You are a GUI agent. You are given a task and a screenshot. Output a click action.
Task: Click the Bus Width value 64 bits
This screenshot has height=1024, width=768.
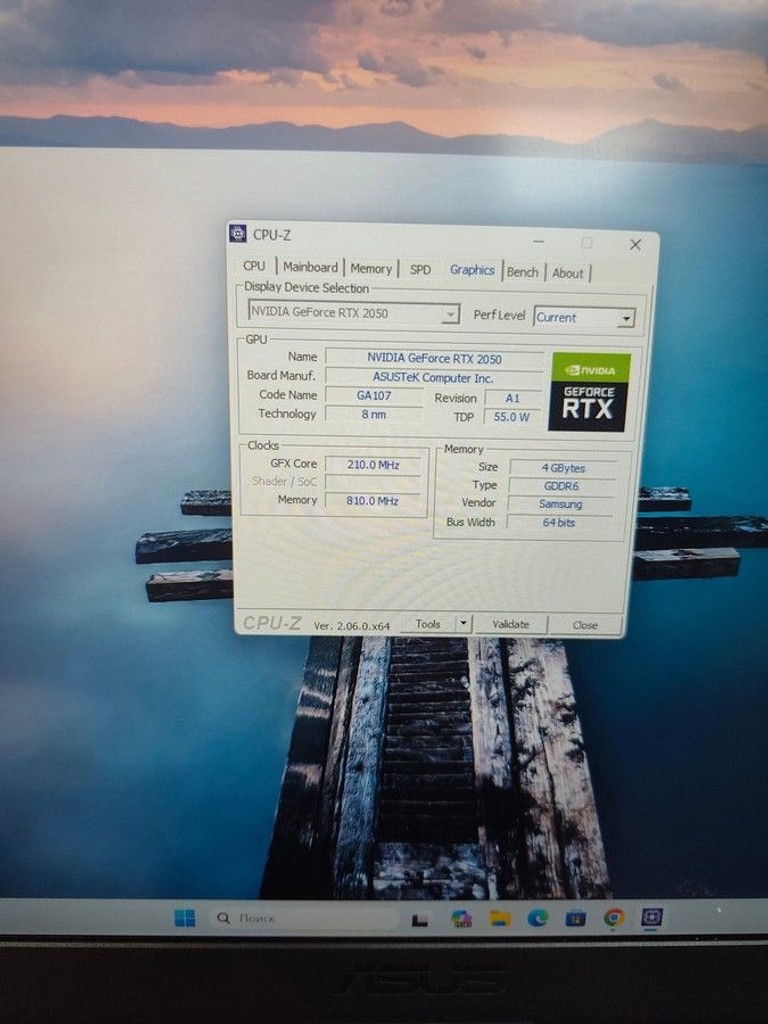pos(559,522)
